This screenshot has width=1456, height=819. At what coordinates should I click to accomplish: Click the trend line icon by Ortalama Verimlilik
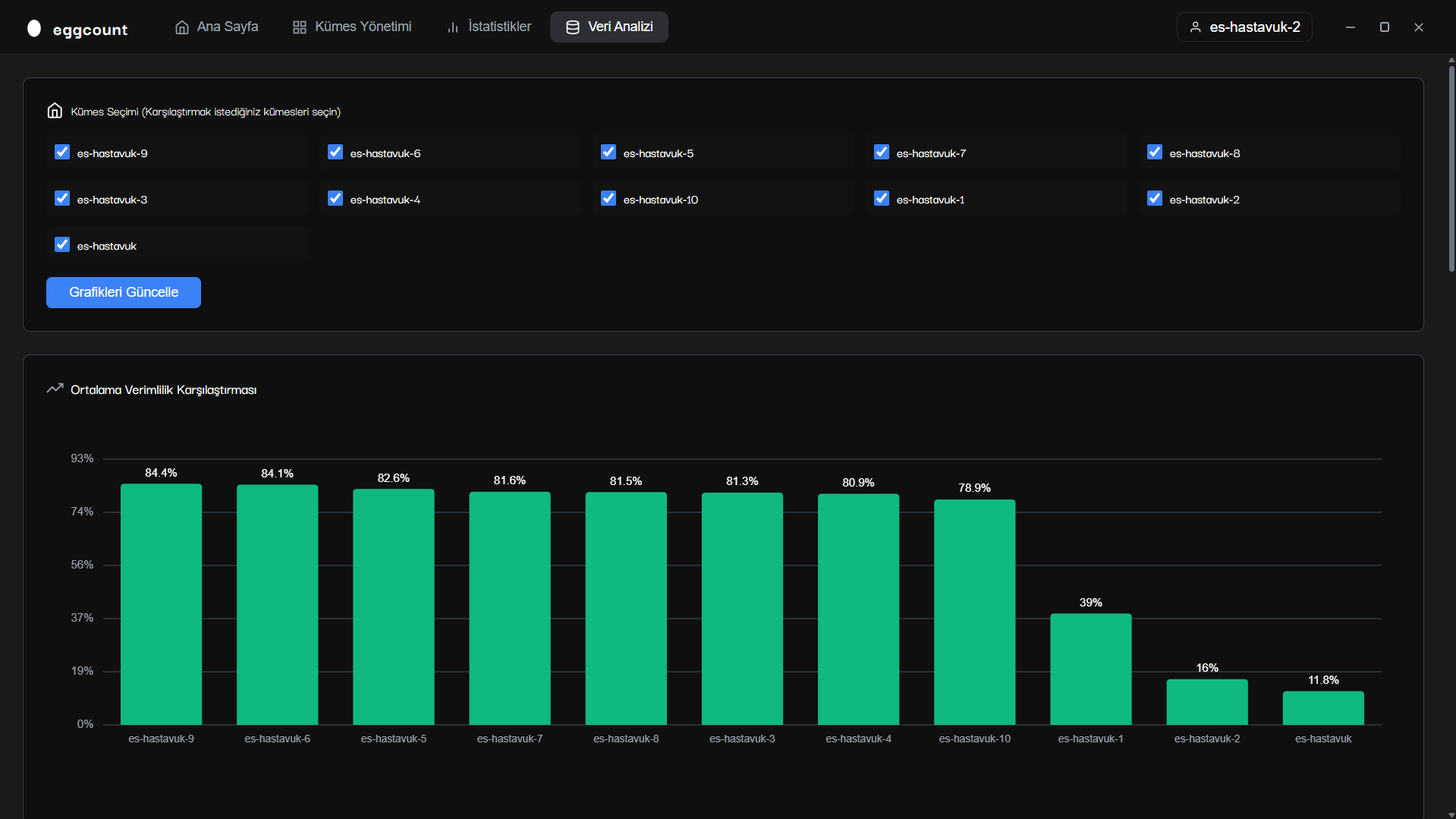(55, 389)
